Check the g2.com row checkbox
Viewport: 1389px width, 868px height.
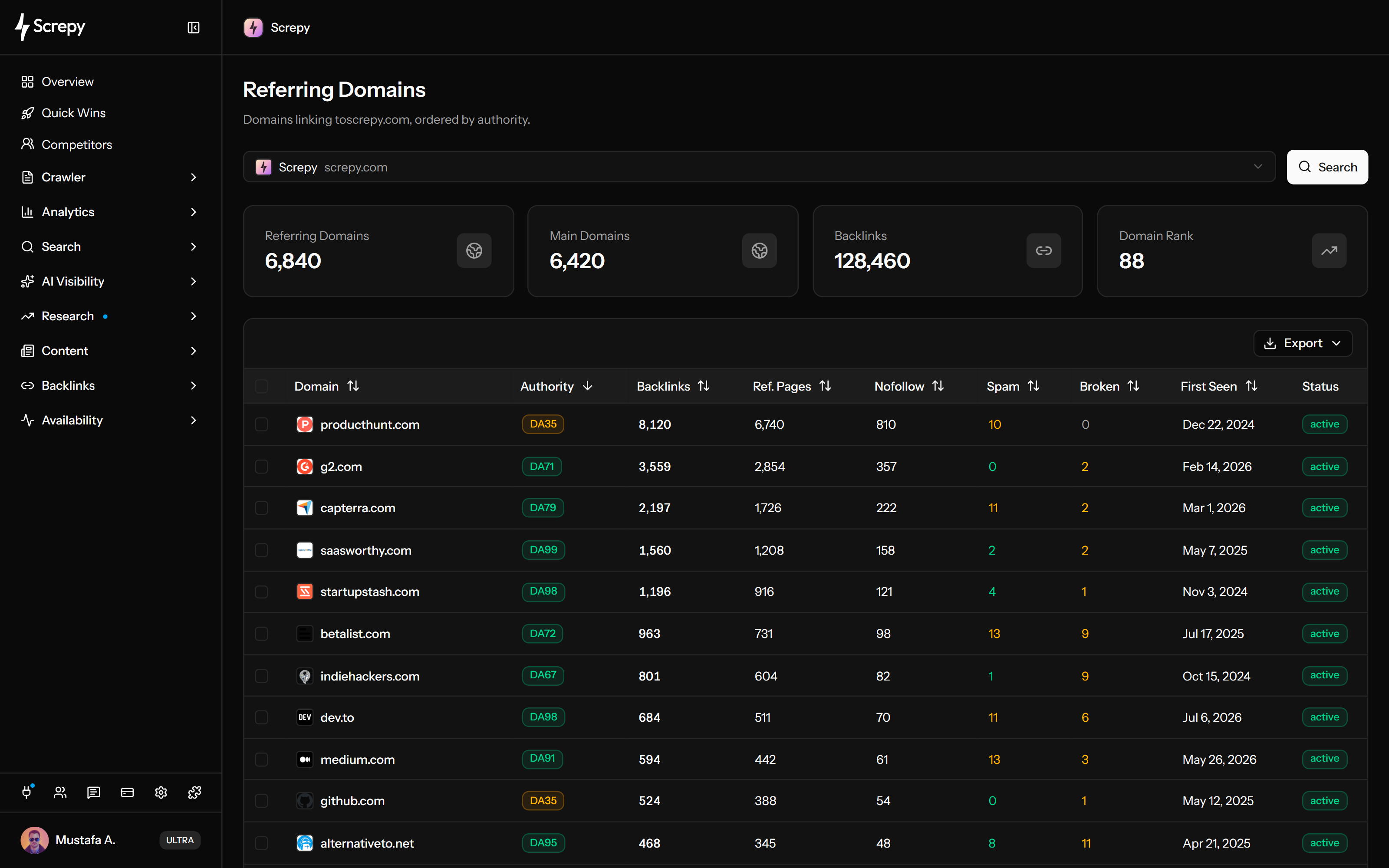coord(262,466)
